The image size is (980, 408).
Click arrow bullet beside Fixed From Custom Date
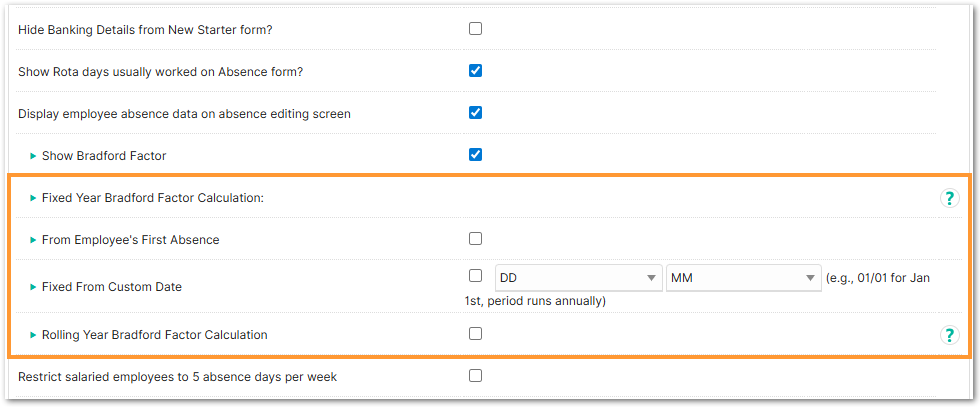[x=33, y=287]
